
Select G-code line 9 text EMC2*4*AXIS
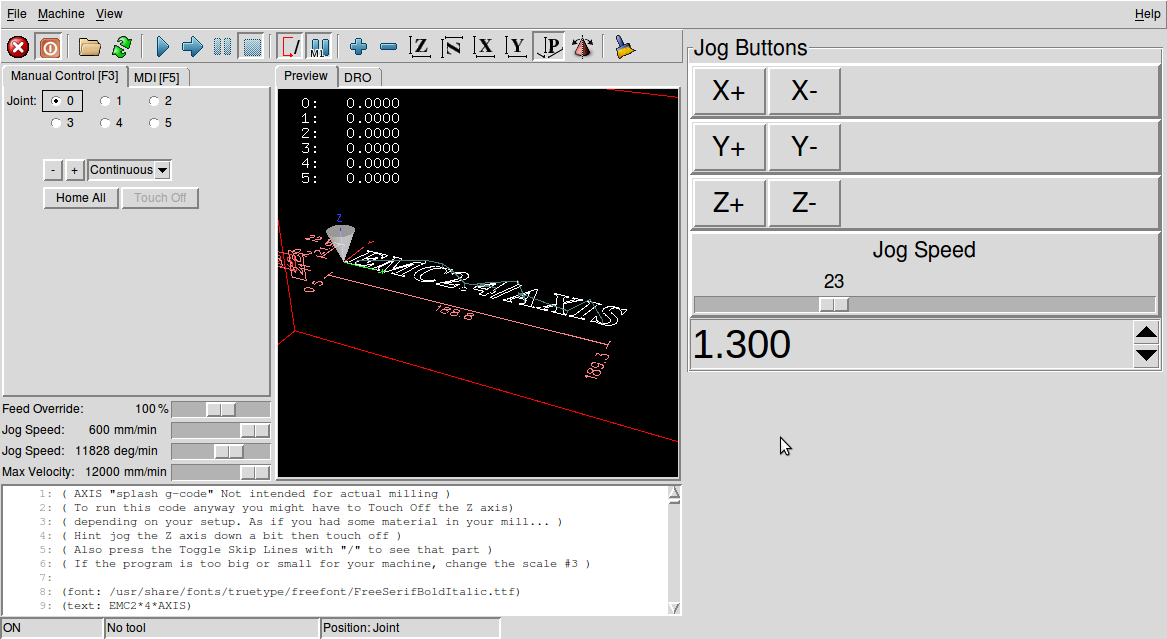pos(127,606)
